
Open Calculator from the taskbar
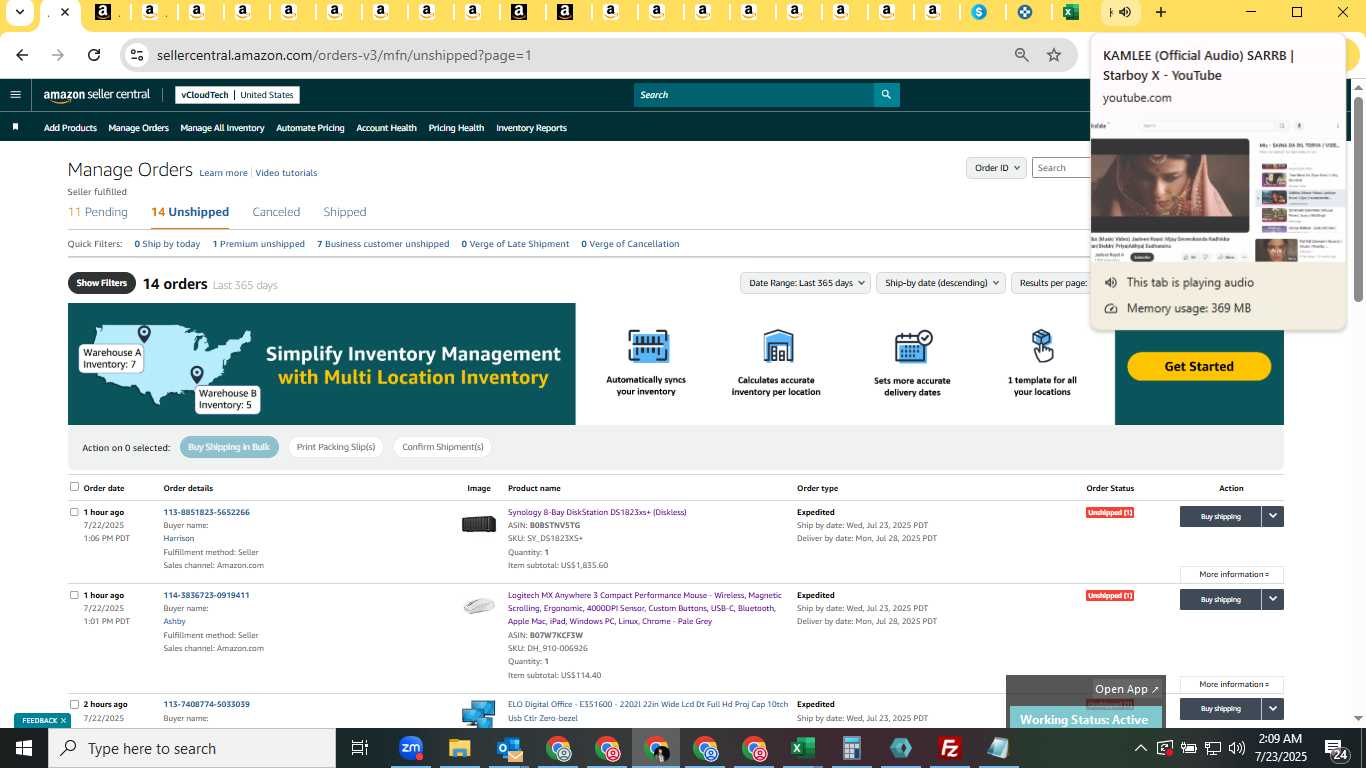coord(852,748)
